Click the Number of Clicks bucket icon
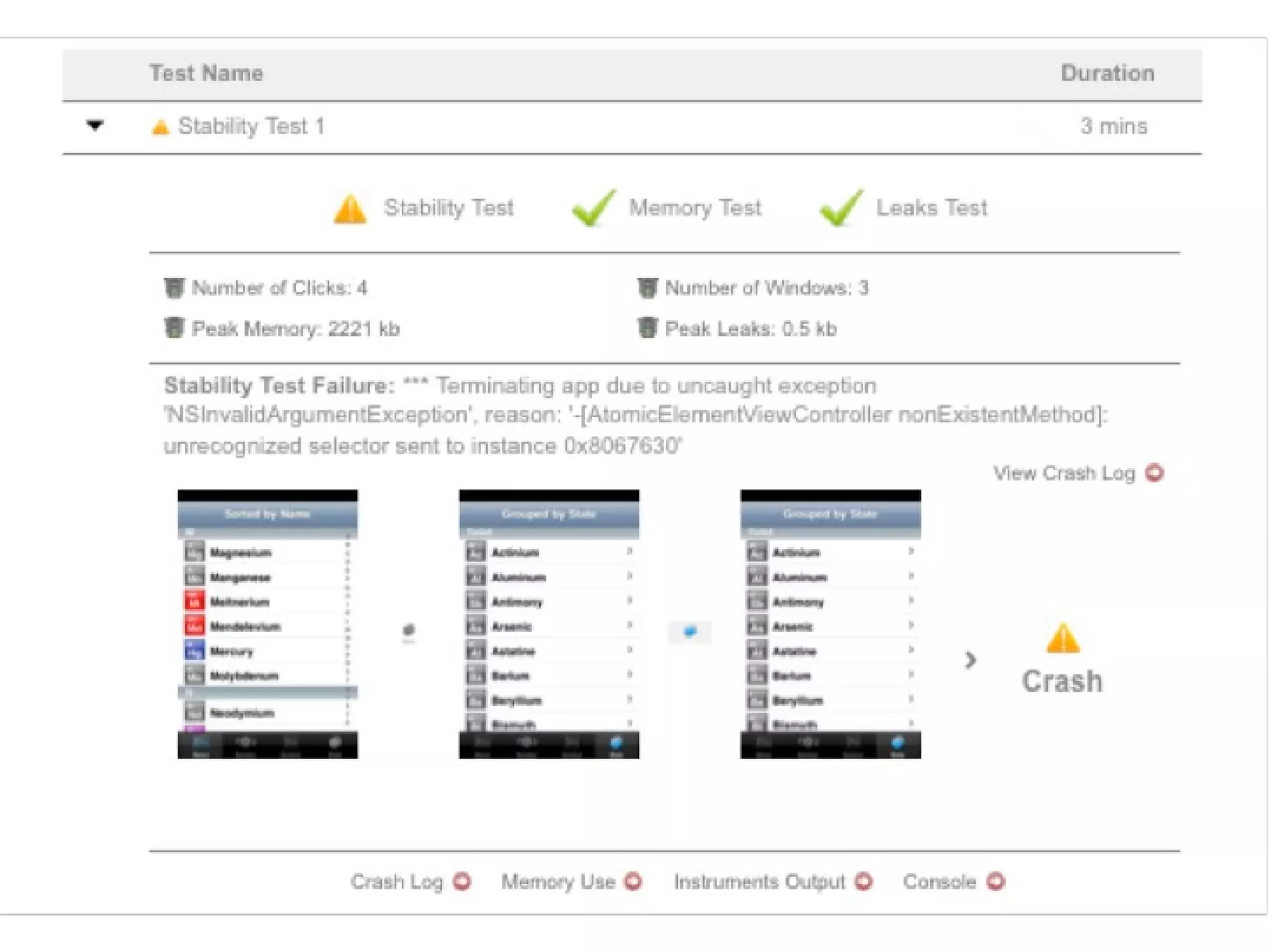Viewport: 1270px width, 952px height. pyautogui.click(x=174, y=288)
